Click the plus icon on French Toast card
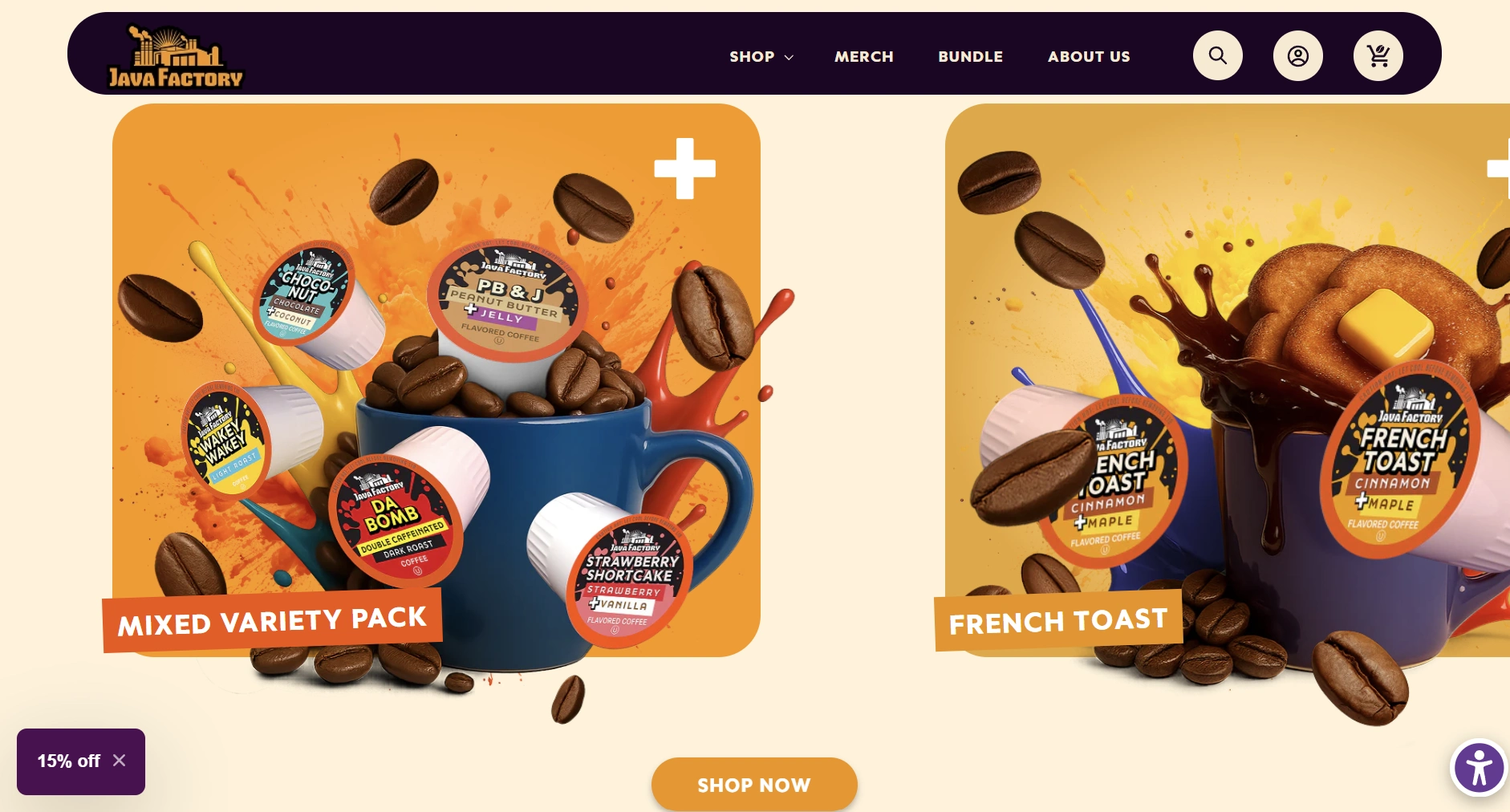Viewport: 1510px width, 812px height. [1499, 168]
